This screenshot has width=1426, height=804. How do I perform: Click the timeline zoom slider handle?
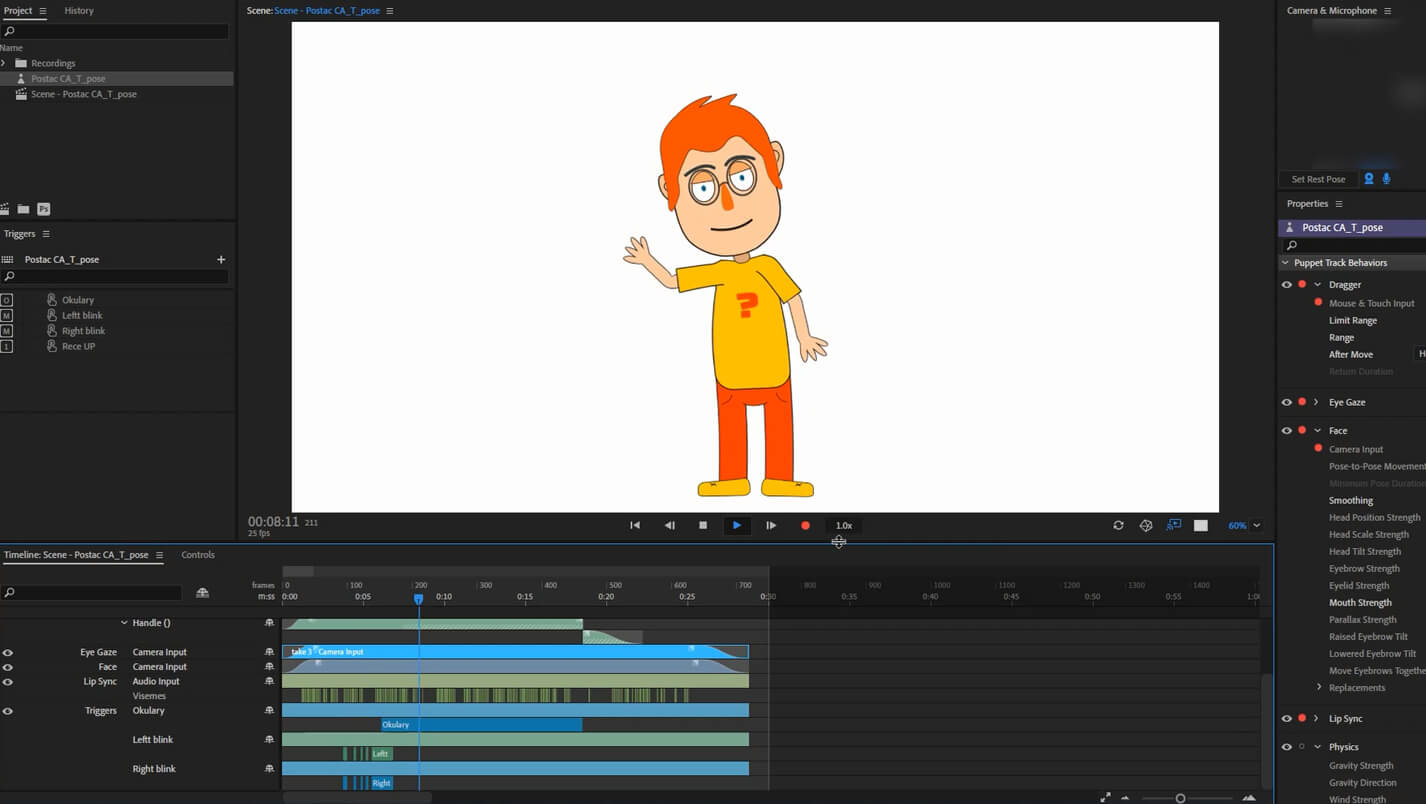tap(1180, 798)
